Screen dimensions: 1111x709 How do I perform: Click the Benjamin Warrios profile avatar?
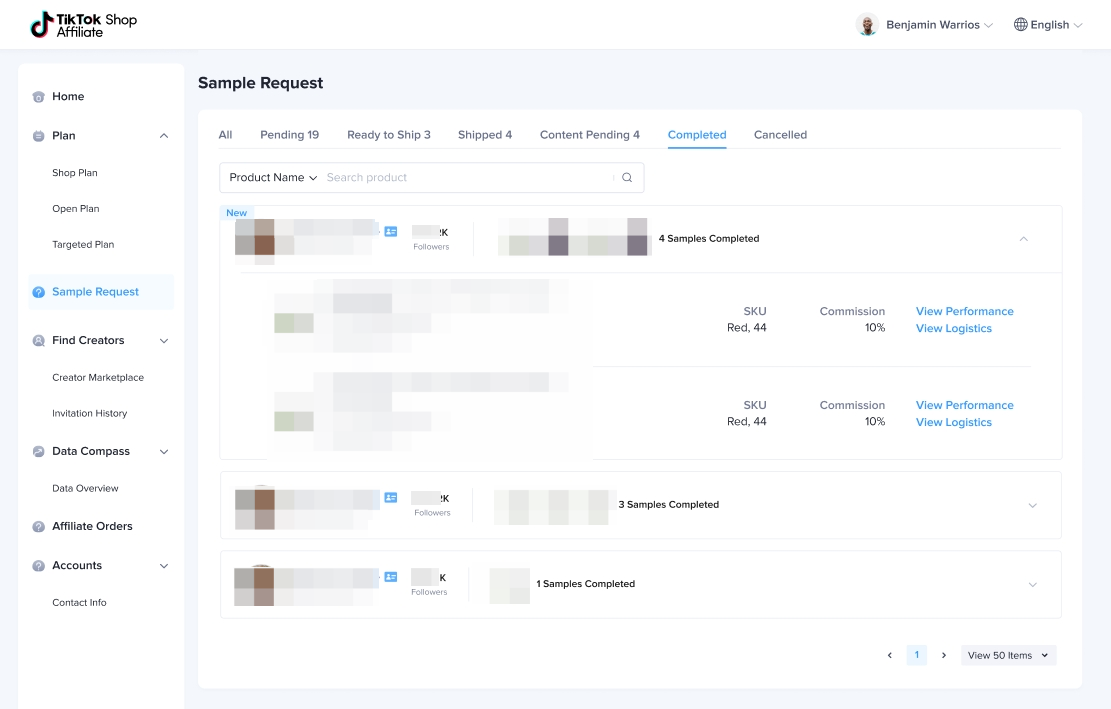click(x=867, y=25)
